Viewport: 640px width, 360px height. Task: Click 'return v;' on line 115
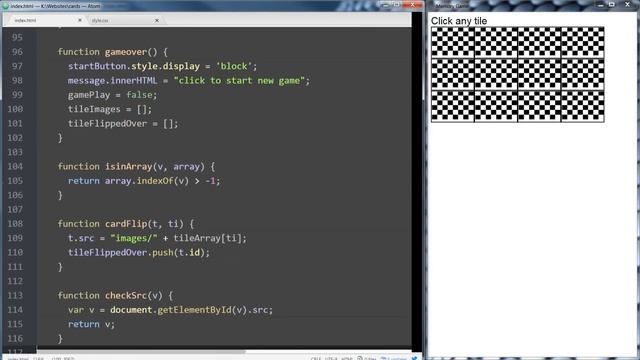pyautogui.click(x=91, y=324)
